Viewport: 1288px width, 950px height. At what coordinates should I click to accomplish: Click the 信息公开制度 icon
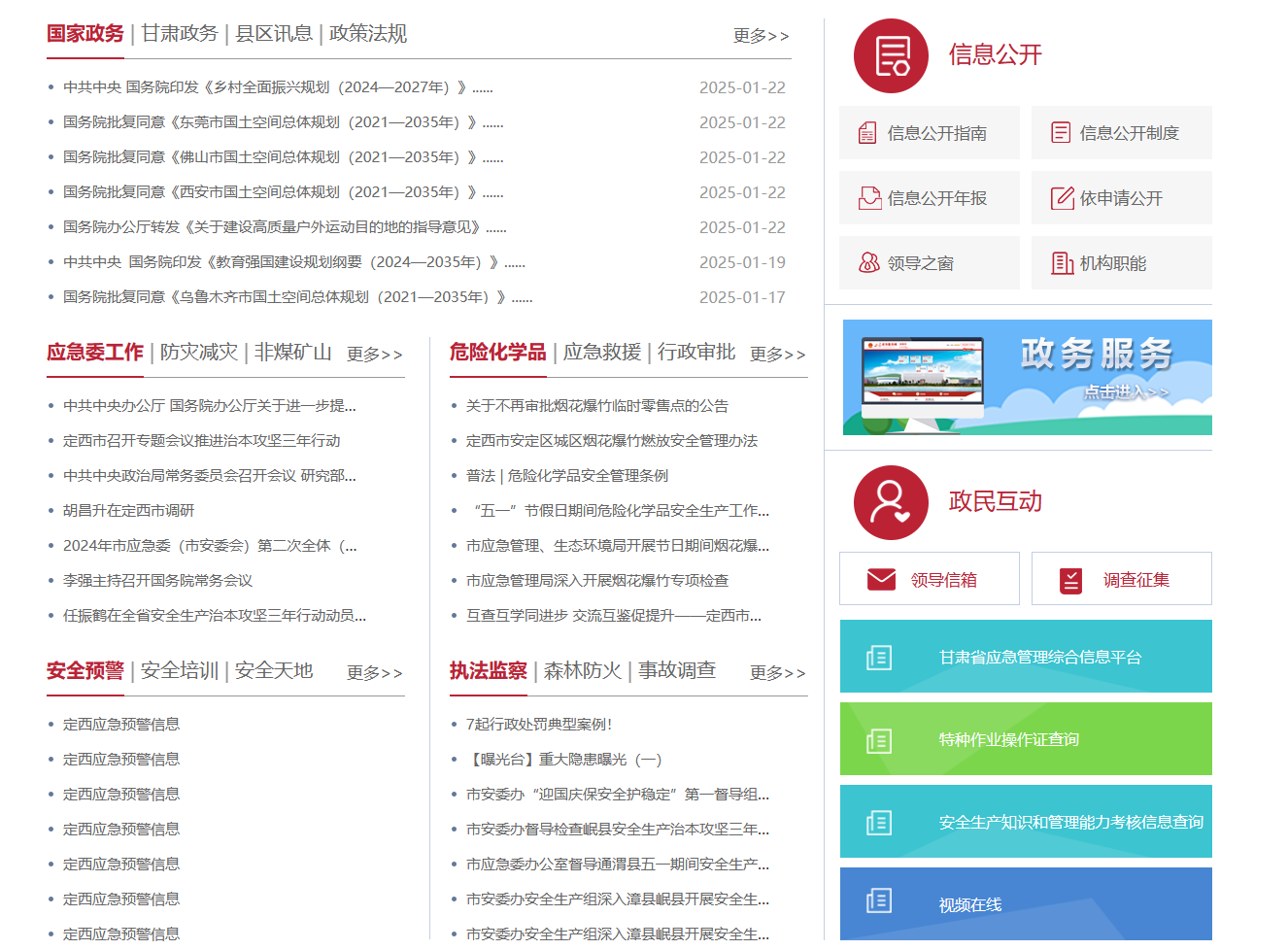point(1062,132)
